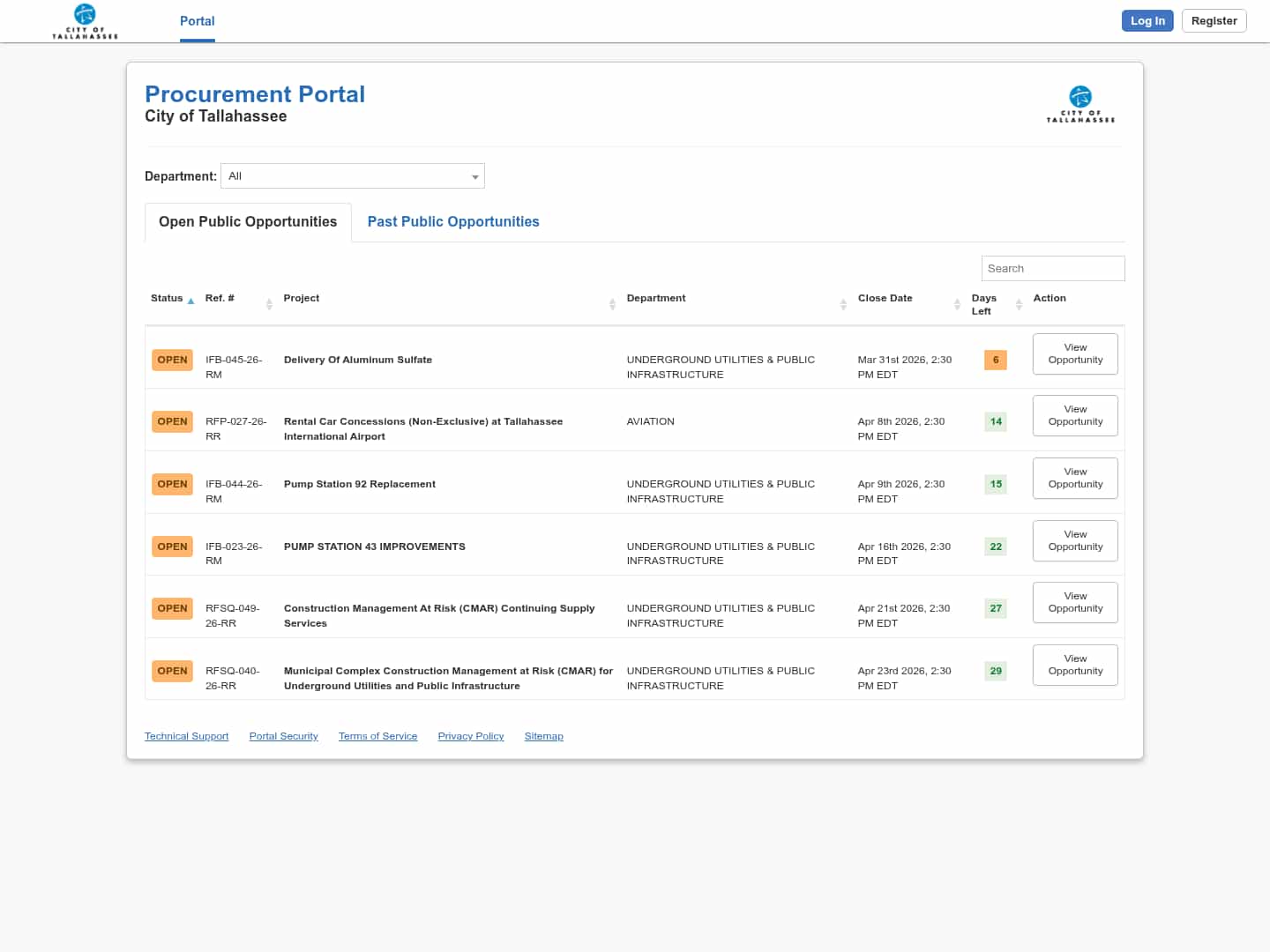Click the City of Tallahassee logo in header
1270x952 pixels.
point(85,21)
